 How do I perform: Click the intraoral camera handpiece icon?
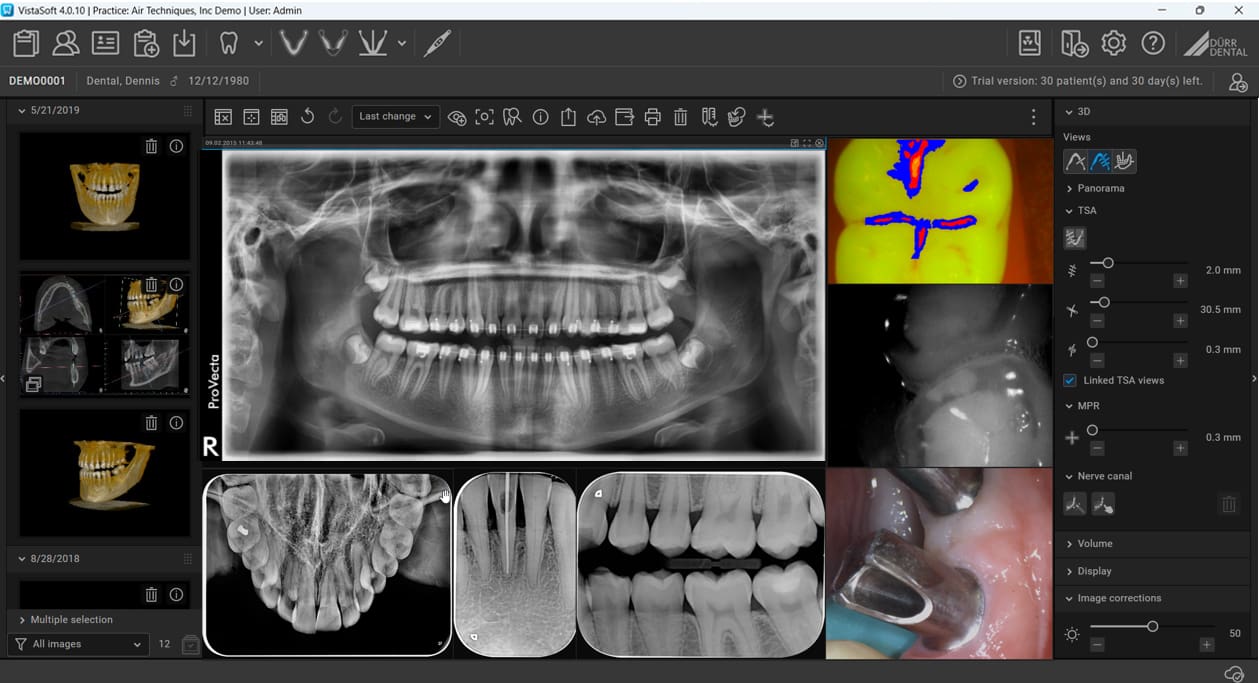(437, 43)
